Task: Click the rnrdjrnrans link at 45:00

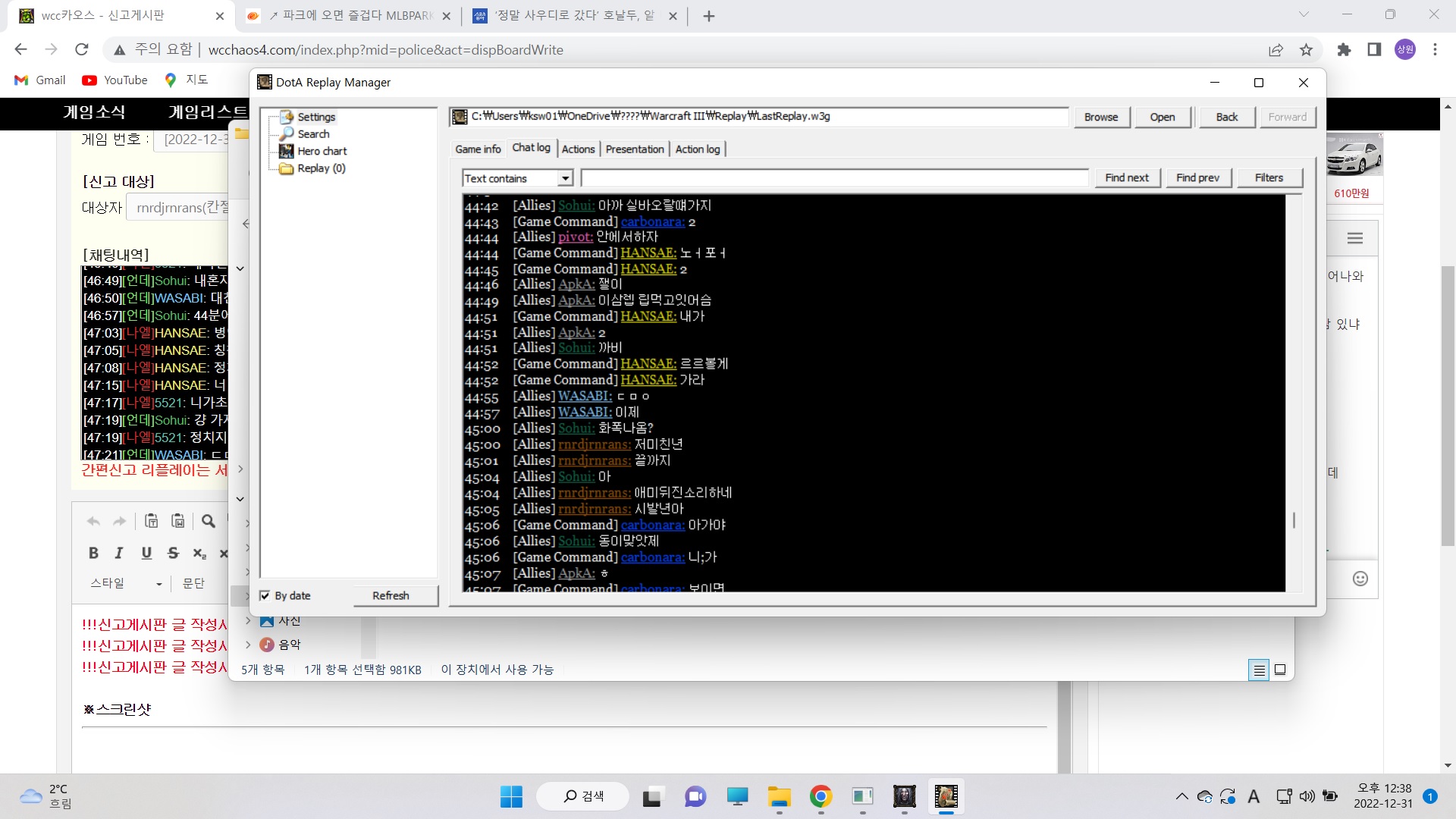Action: pos(594,444)
